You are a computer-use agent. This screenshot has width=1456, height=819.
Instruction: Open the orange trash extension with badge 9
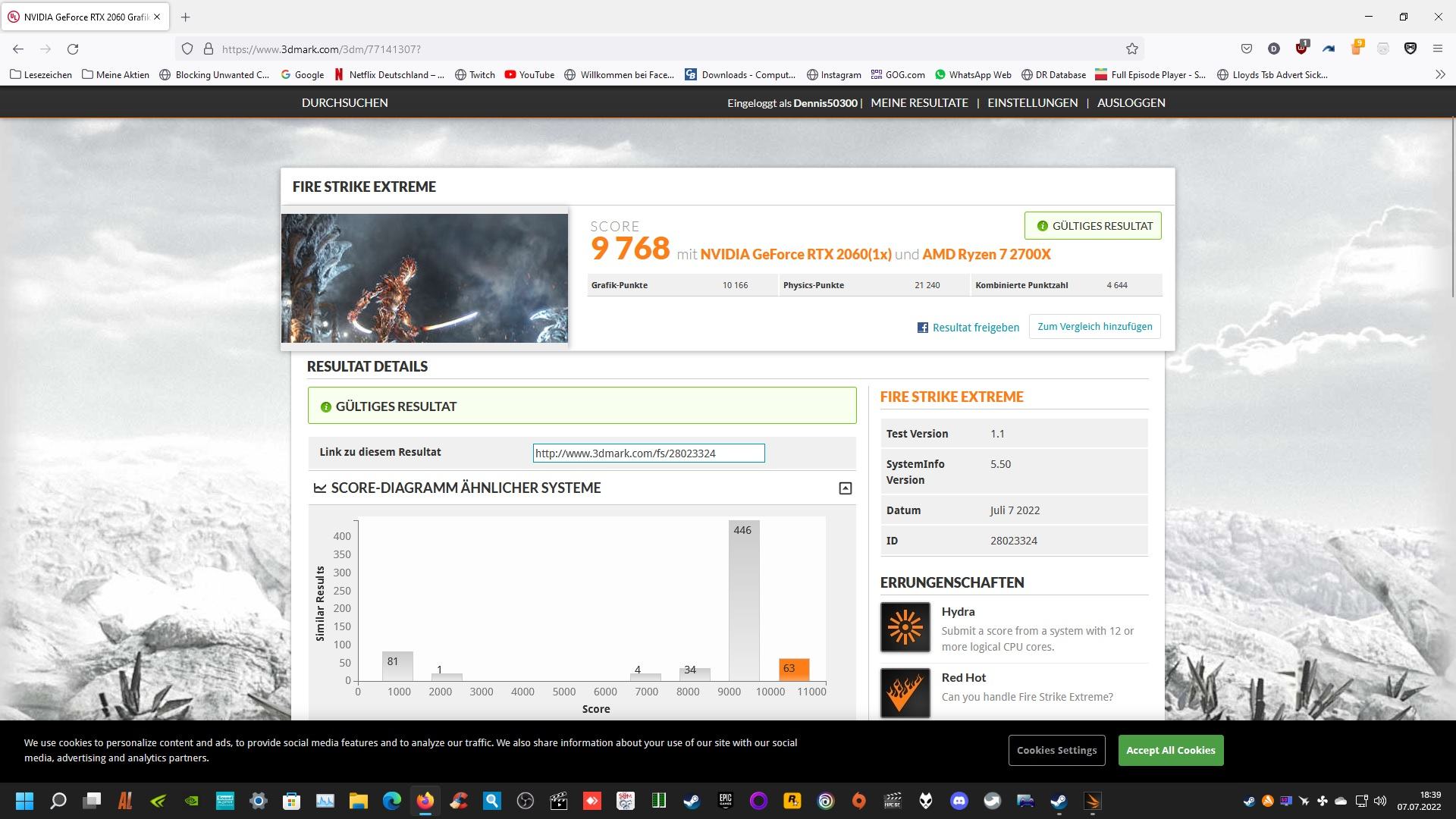(x=1357, y=48)
